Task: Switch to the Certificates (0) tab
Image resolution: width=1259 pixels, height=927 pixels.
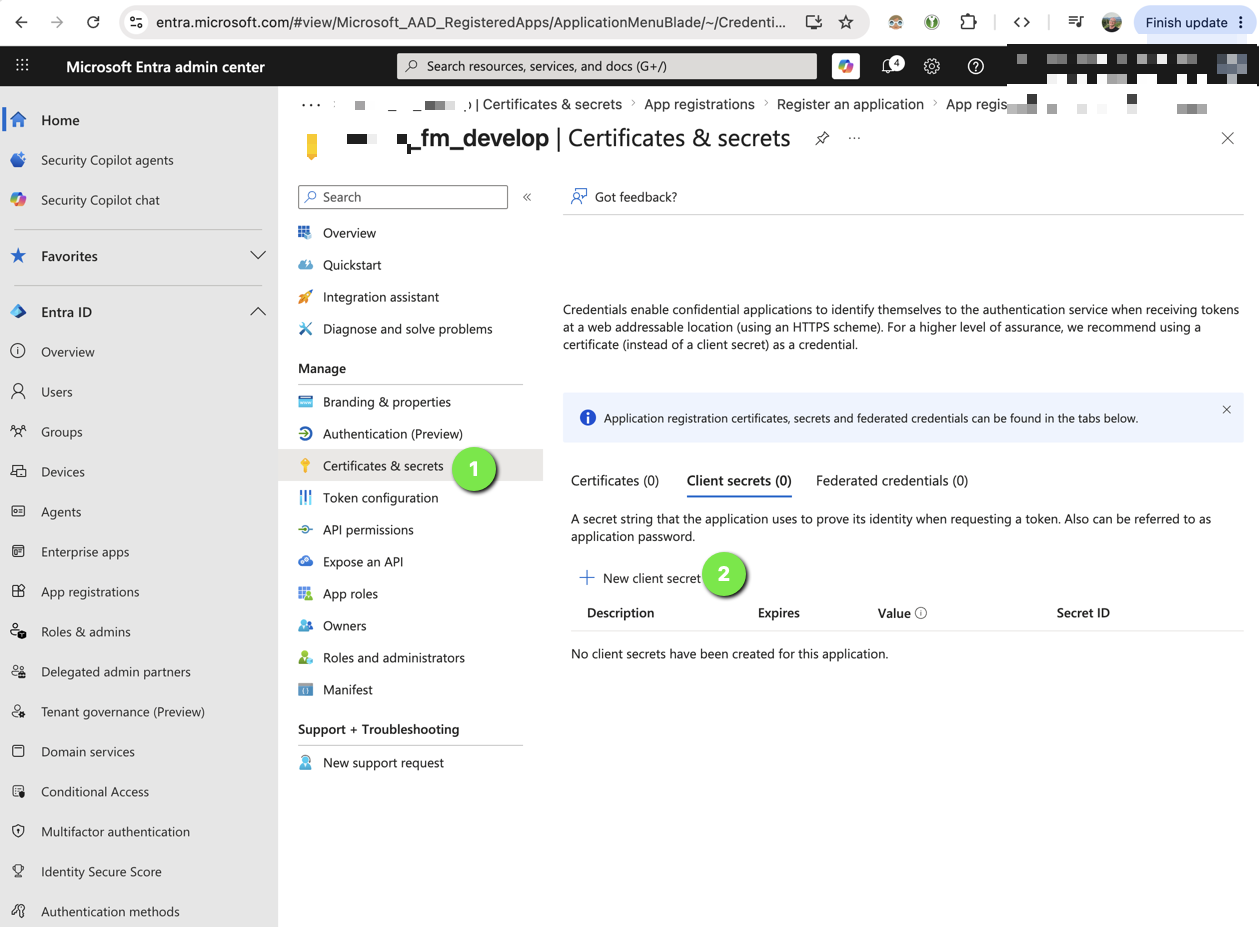Action: 615,481
